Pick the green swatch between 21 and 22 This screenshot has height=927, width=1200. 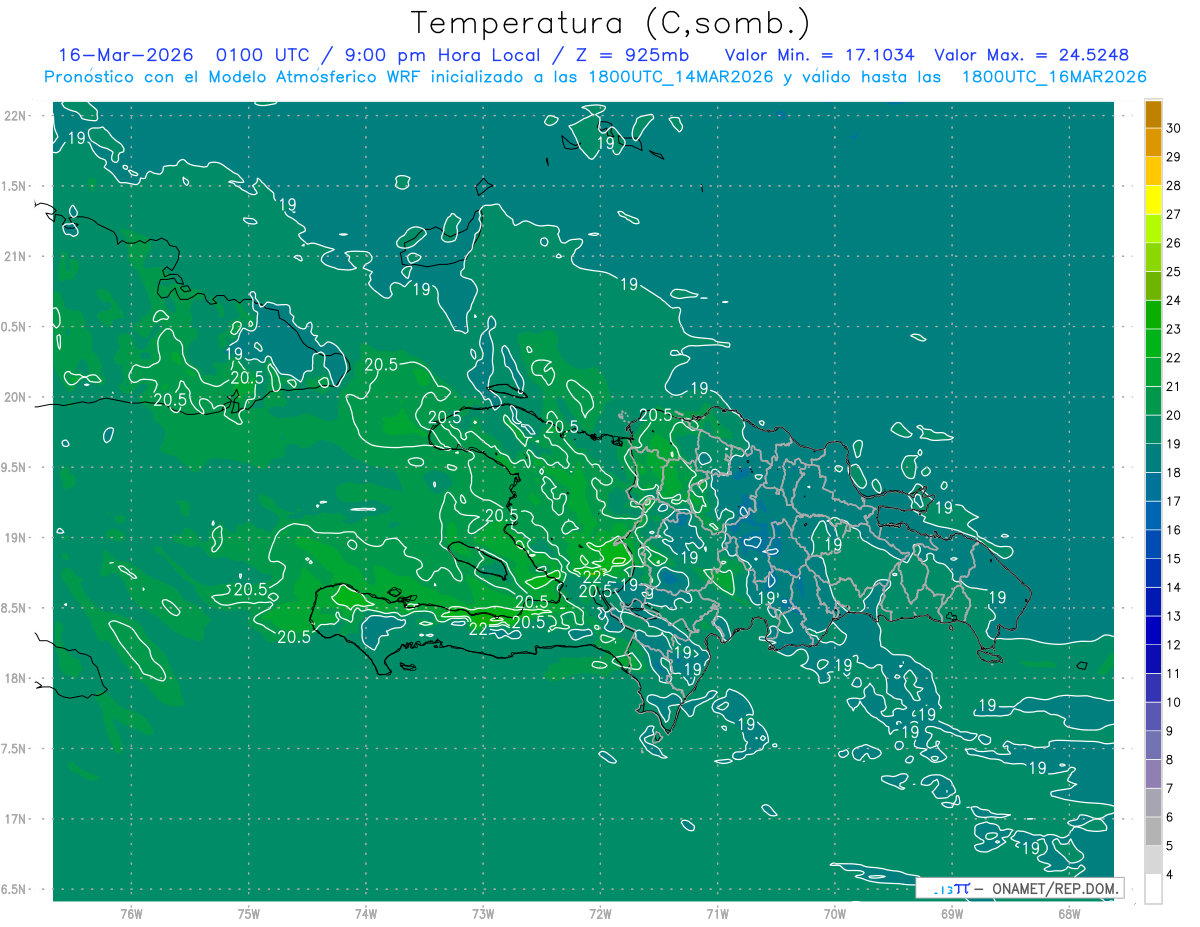[x=1153, y=372]
